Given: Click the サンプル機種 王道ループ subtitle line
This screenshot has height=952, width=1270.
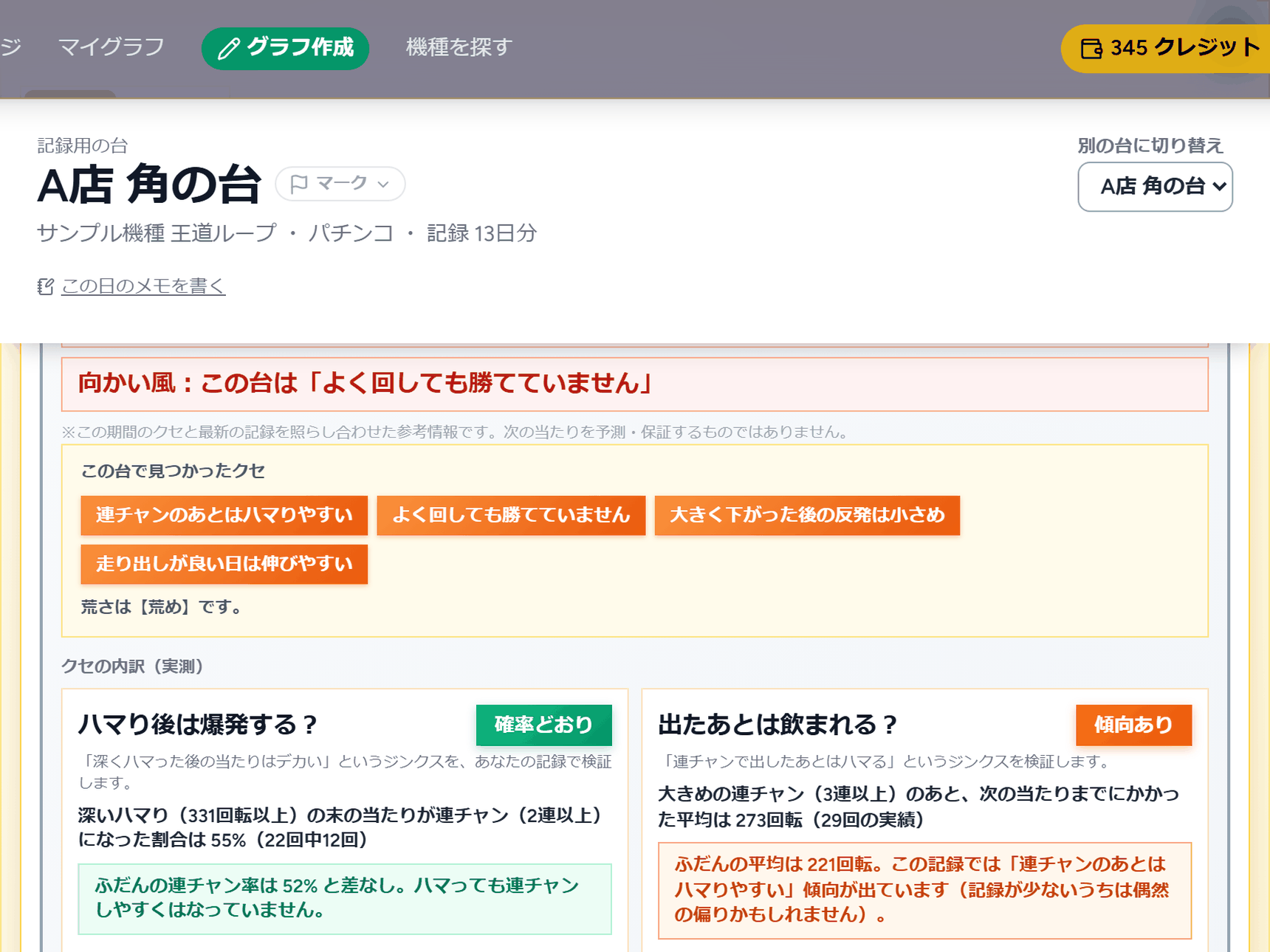Looking at the screenshot, I should (287, 233).
